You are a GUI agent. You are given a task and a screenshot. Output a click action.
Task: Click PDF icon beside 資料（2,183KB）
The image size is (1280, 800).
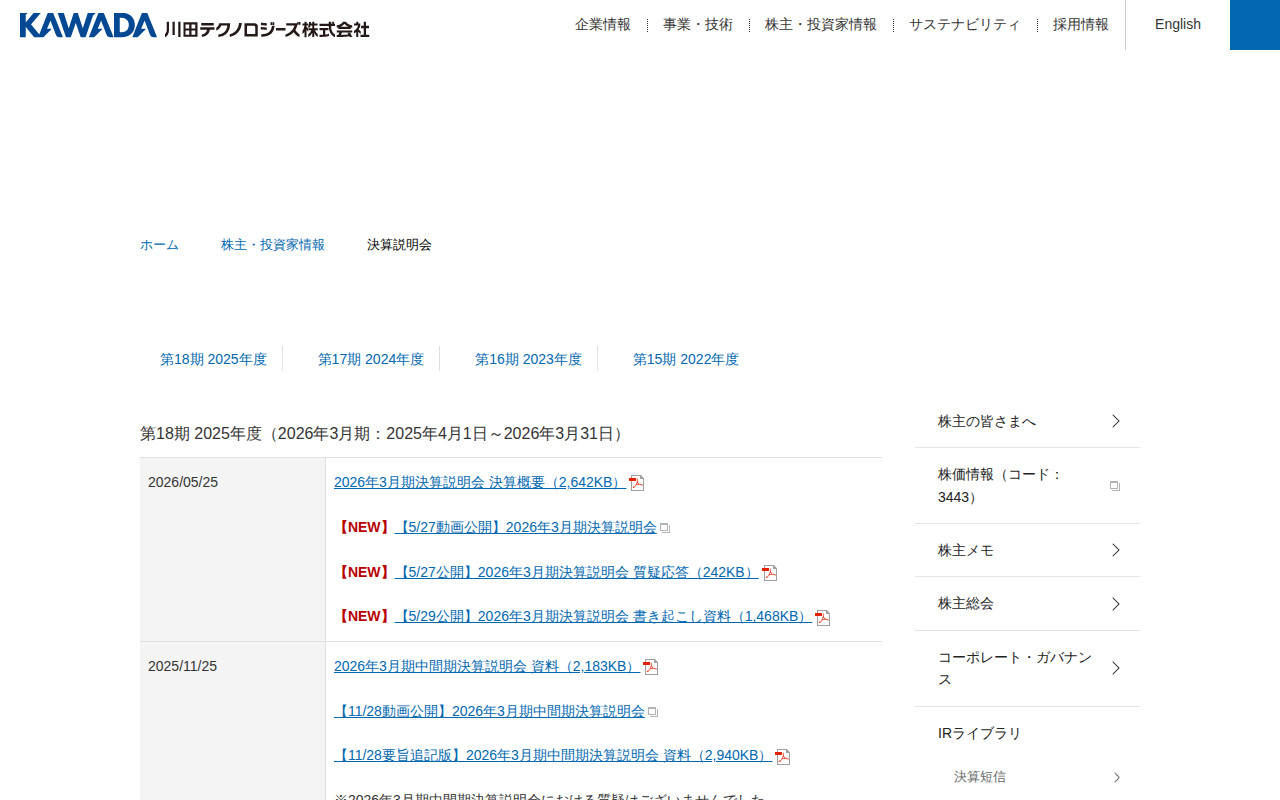click(650, 667)
